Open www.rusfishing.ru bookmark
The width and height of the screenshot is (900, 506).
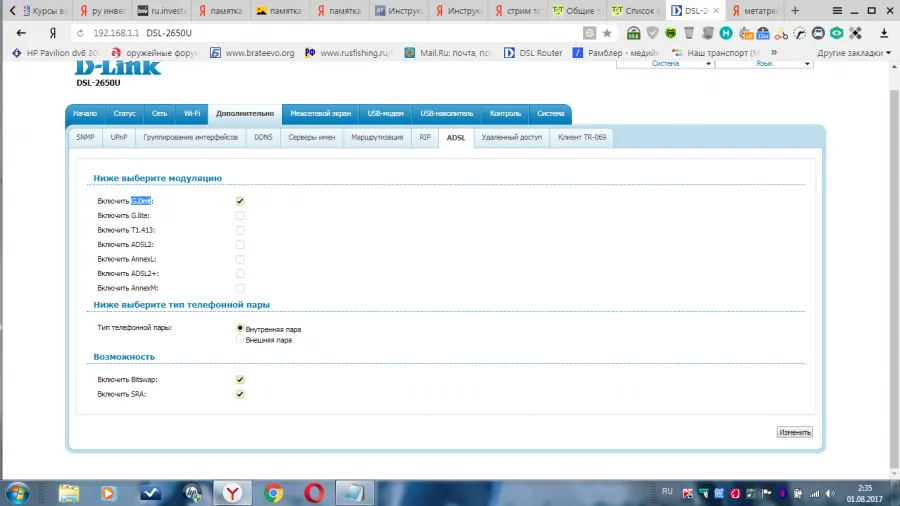point(349,53)
